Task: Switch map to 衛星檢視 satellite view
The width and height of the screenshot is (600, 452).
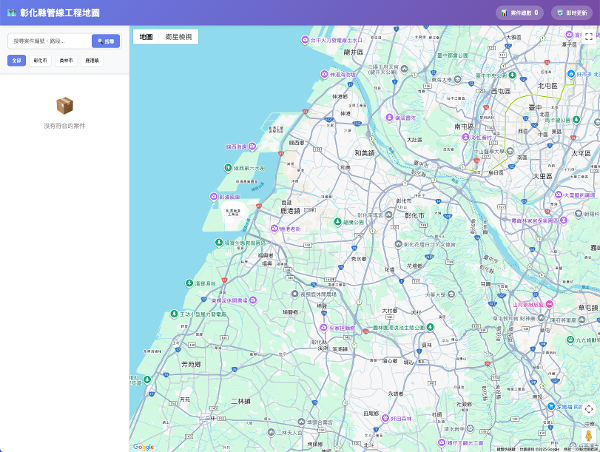Action: pyautogui.click(x=178, y=36)
